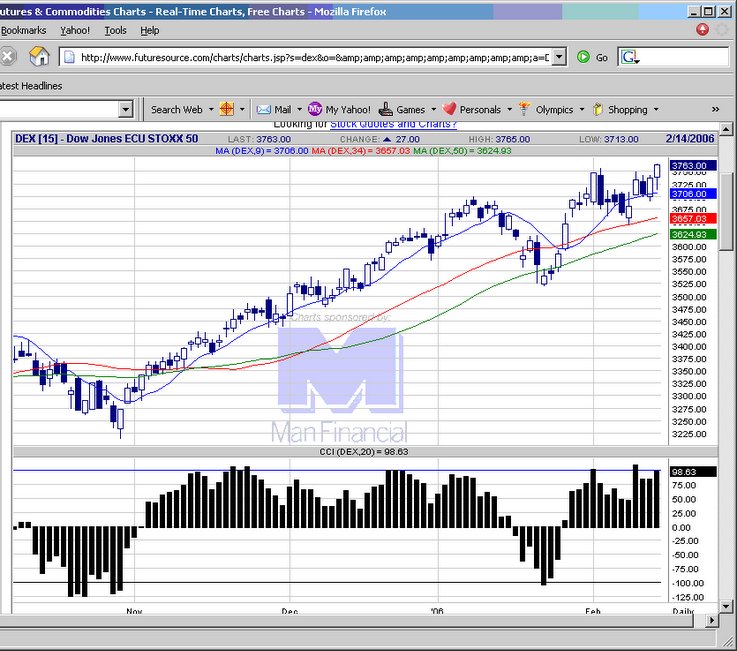
Task: Click the MA (DEX,34) = 3657.03 legend text
Action: (x=361, y=151)
